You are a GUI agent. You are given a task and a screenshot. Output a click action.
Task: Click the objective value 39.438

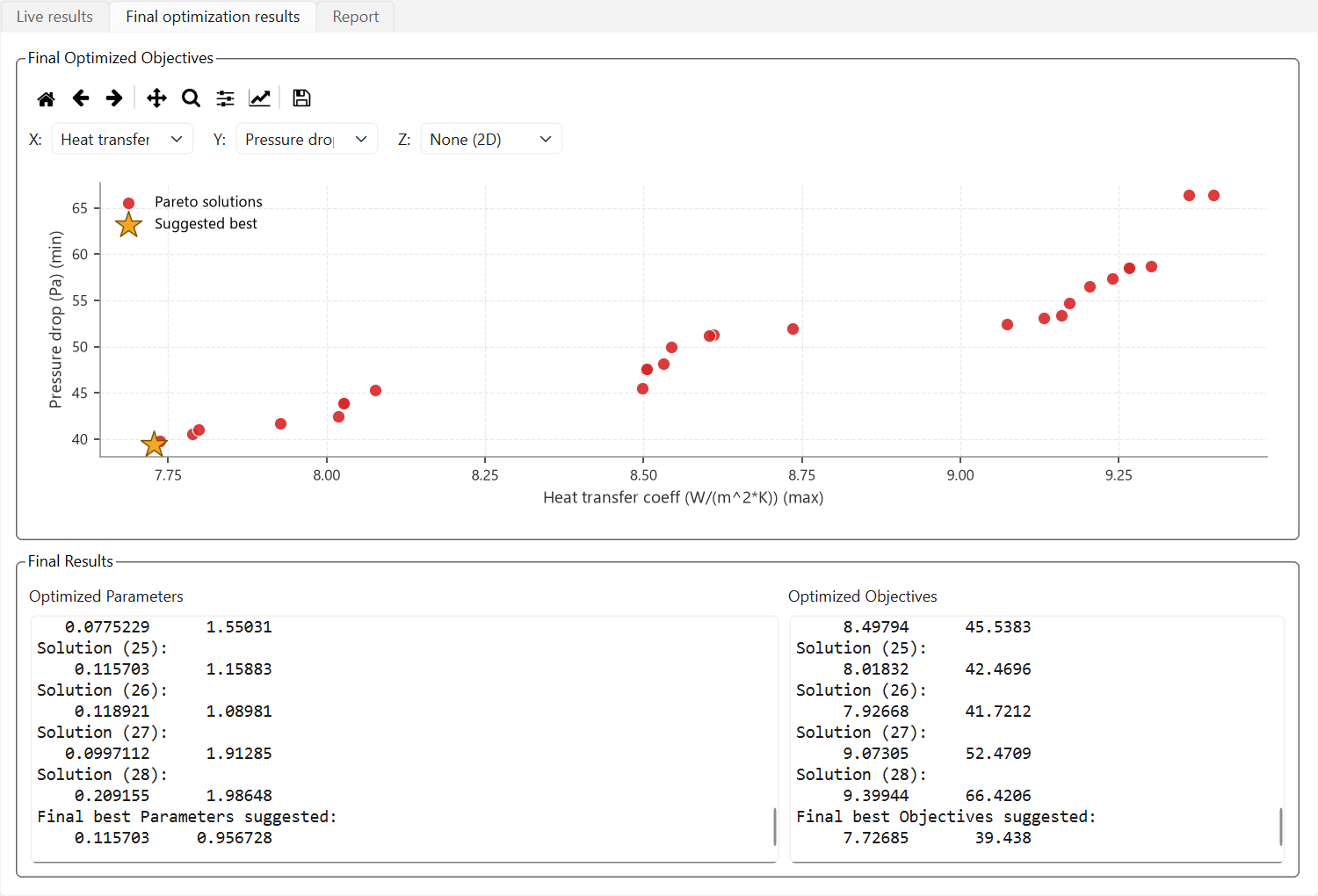[1003, 838]
